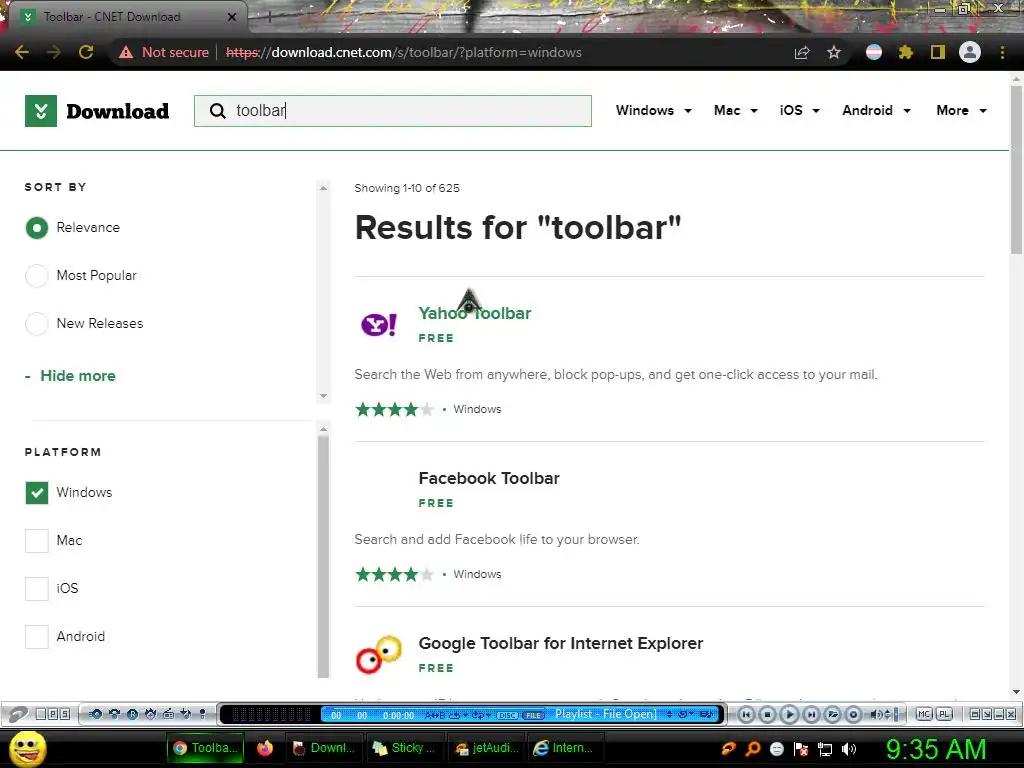Open jetAudio playlist with PL button
The image size is (1024, 768).
pos(944,714)
